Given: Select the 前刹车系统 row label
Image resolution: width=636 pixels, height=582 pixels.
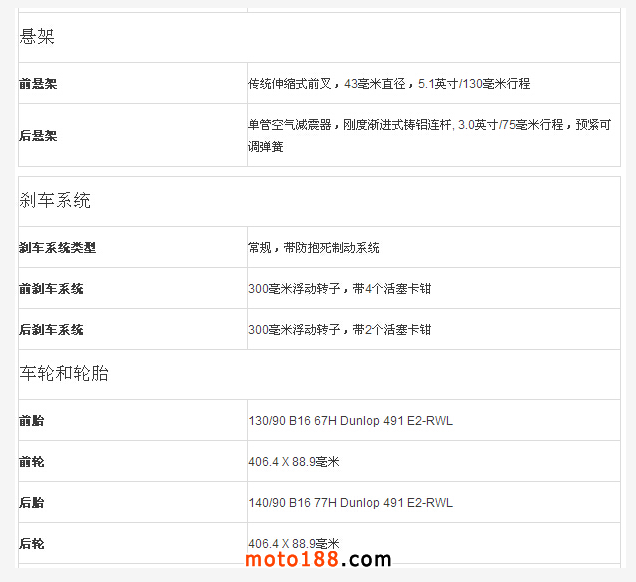Looking at the screenshot, I should coord(51,289).
